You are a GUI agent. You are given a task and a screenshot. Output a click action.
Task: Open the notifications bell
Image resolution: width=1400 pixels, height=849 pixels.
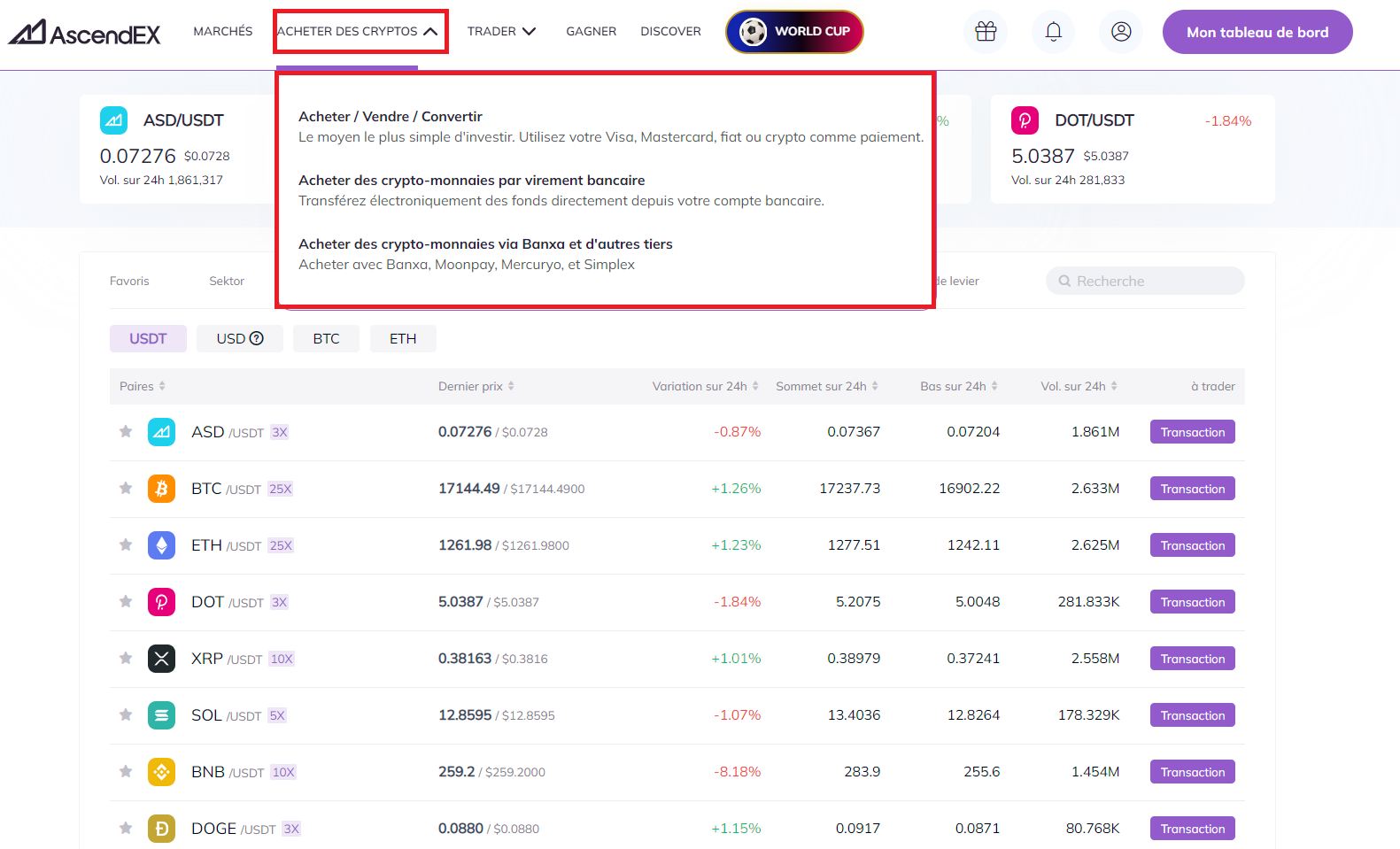tap(1053, 32)
